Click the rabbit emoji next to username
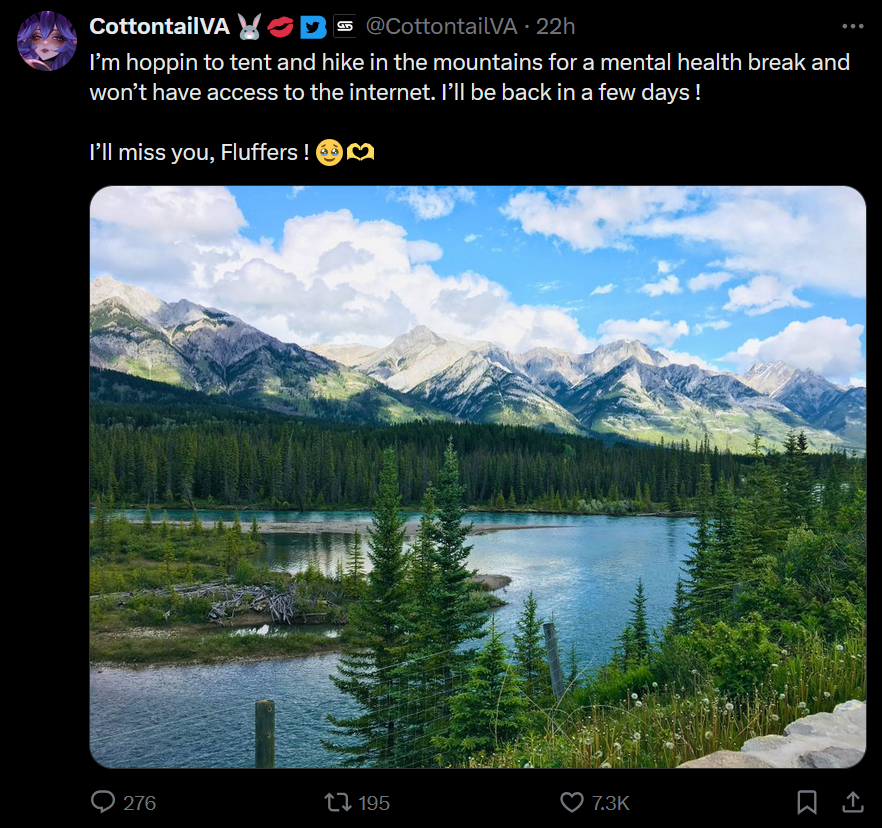Image resolution: width=882 pixels, height=828 pixels. coord(250,27)
